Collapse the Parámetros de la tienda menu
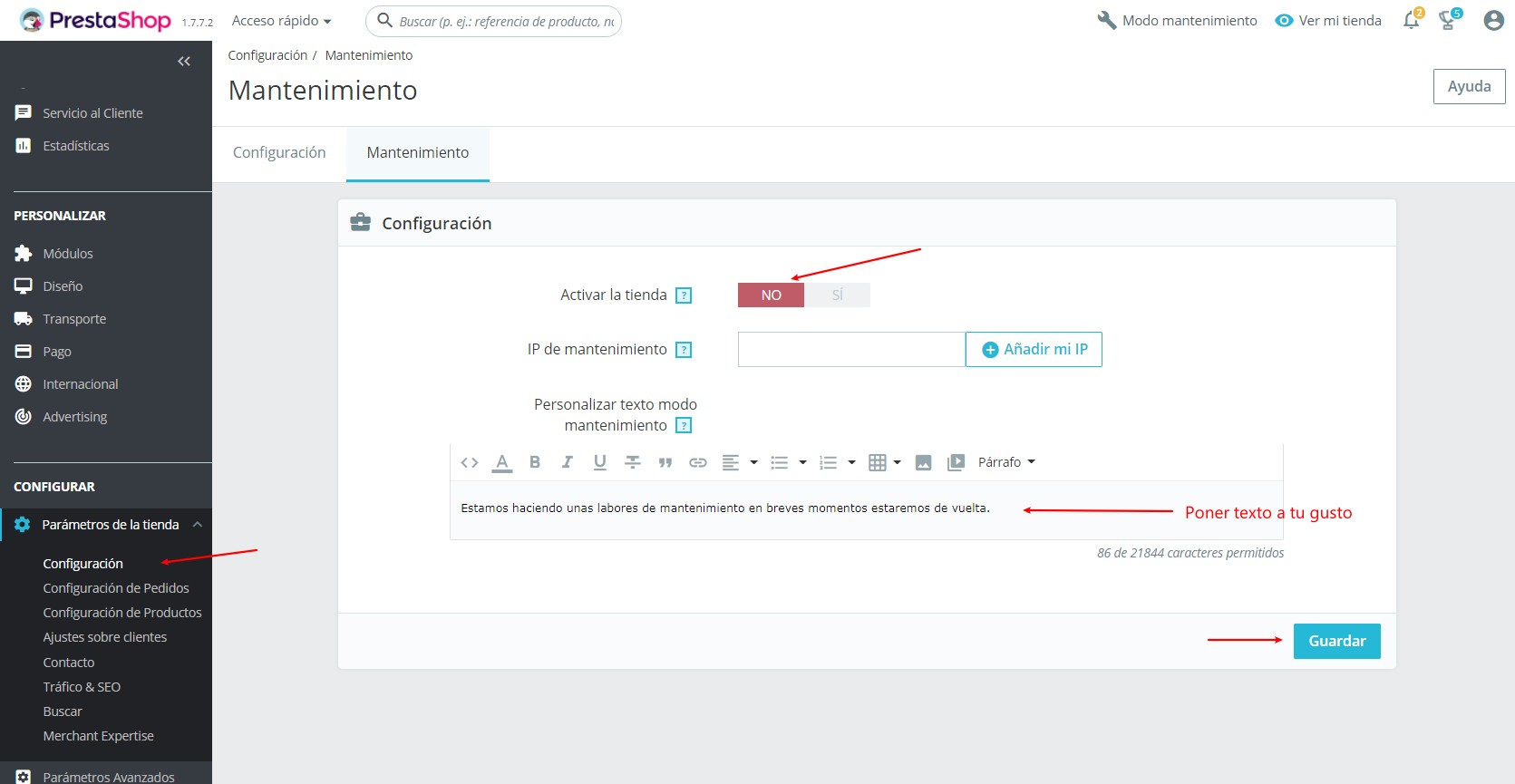 click(197, 525)
